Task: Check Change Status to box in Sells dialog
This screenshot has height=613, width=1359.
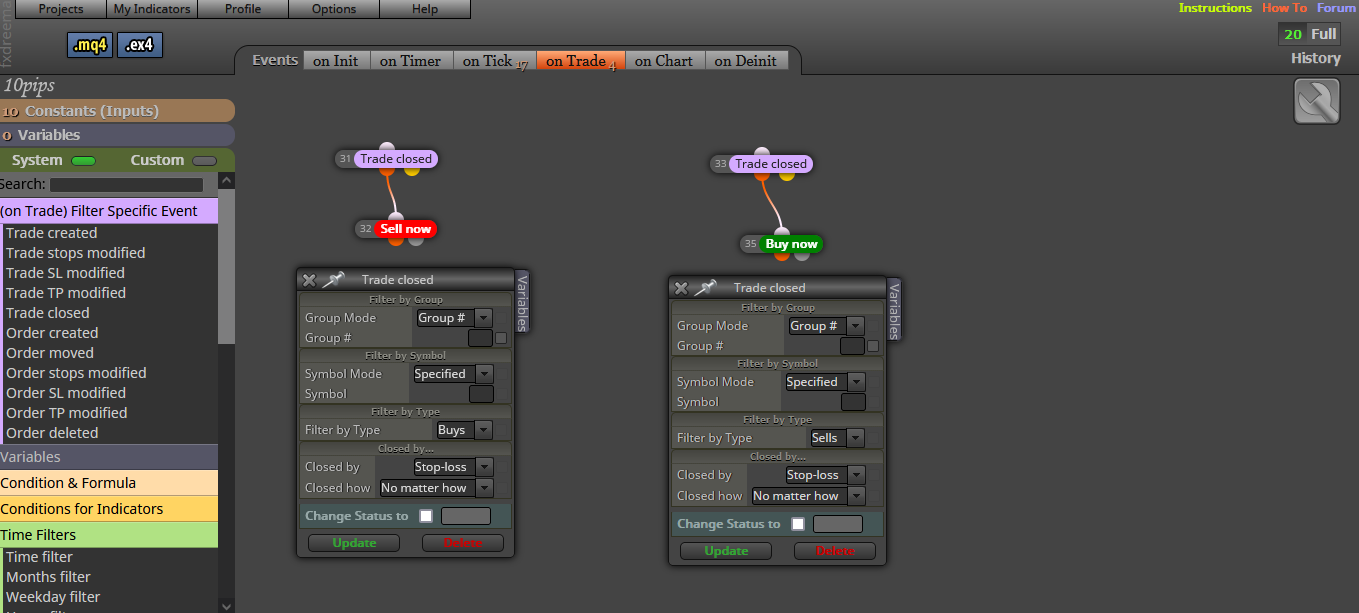Action: [x=798, y=524]
